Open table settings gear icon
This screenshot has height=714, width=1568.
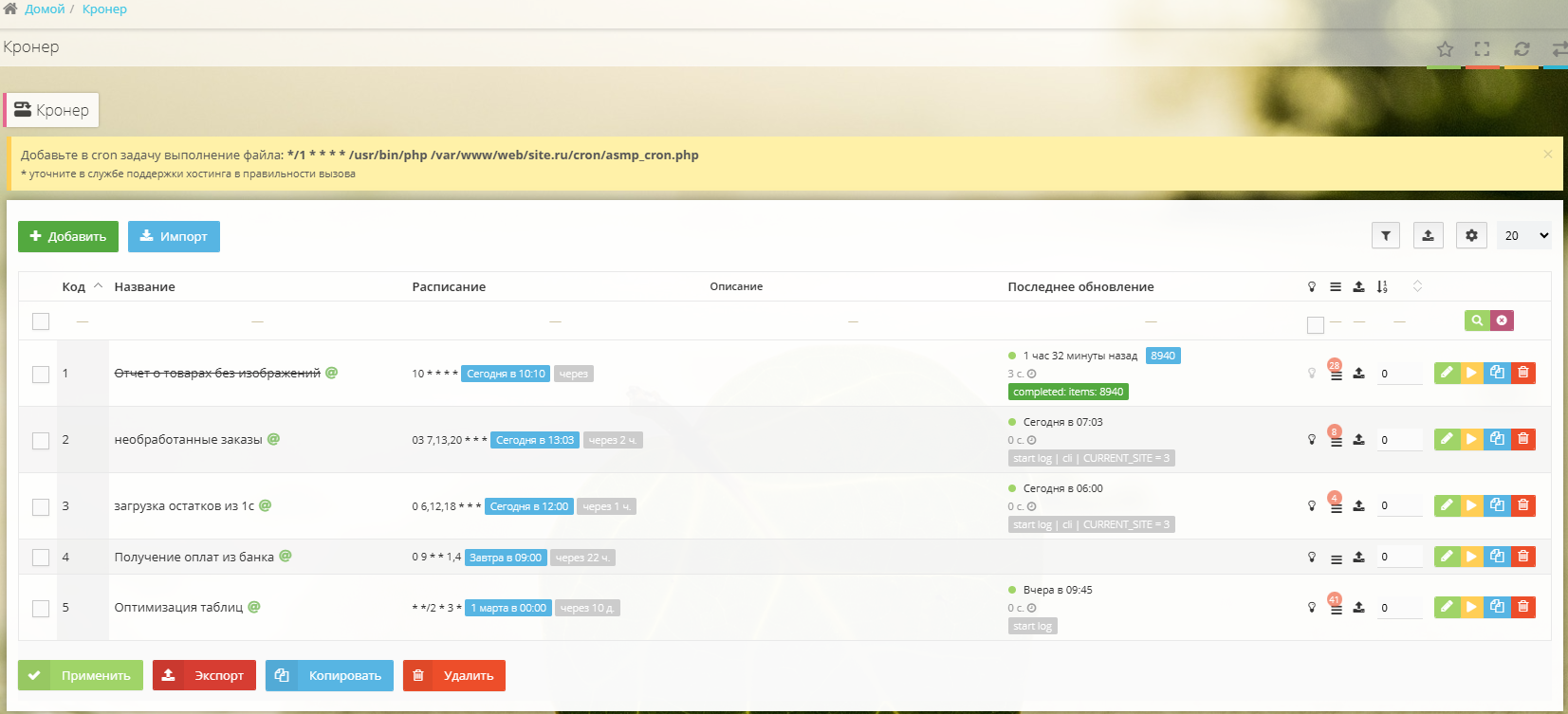1471,236
